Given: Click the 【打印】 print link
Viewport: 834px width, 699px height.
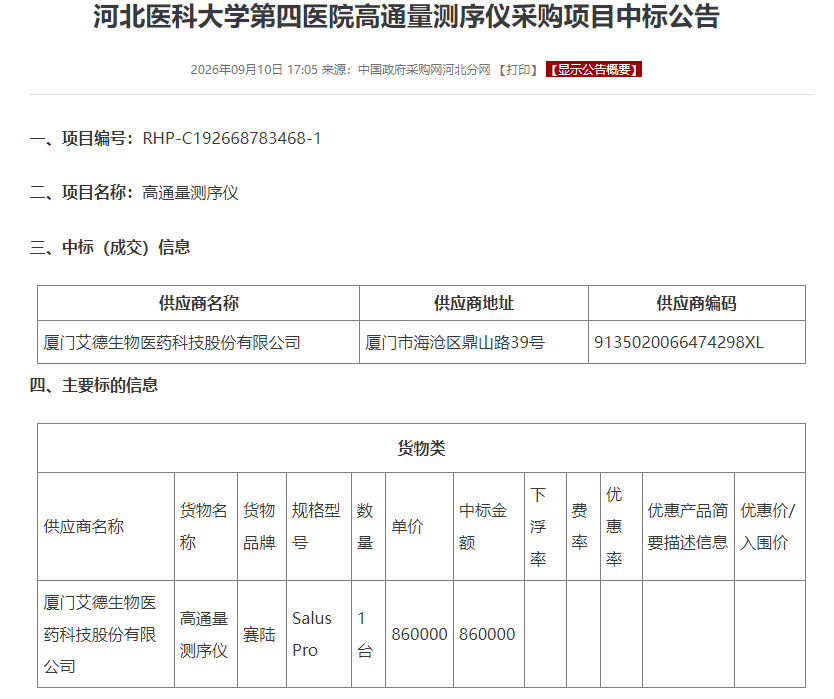Looking at the screenshot, I should [x=518, y=70].
